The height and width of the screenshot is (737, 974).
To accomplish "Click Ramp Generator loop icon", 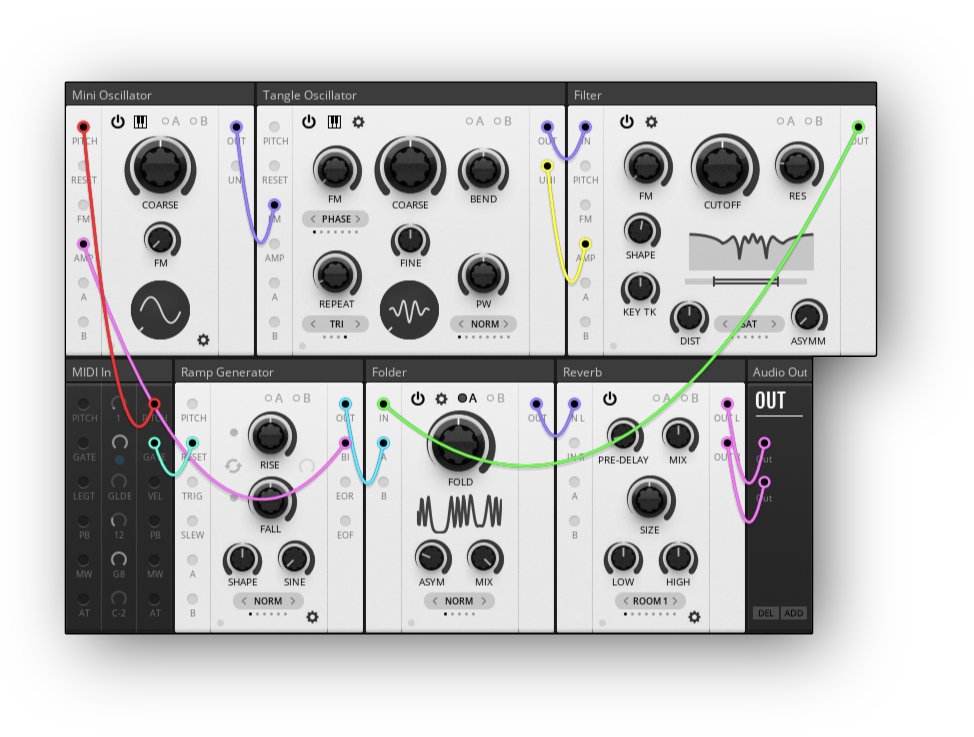I will (x=233, y=465).
